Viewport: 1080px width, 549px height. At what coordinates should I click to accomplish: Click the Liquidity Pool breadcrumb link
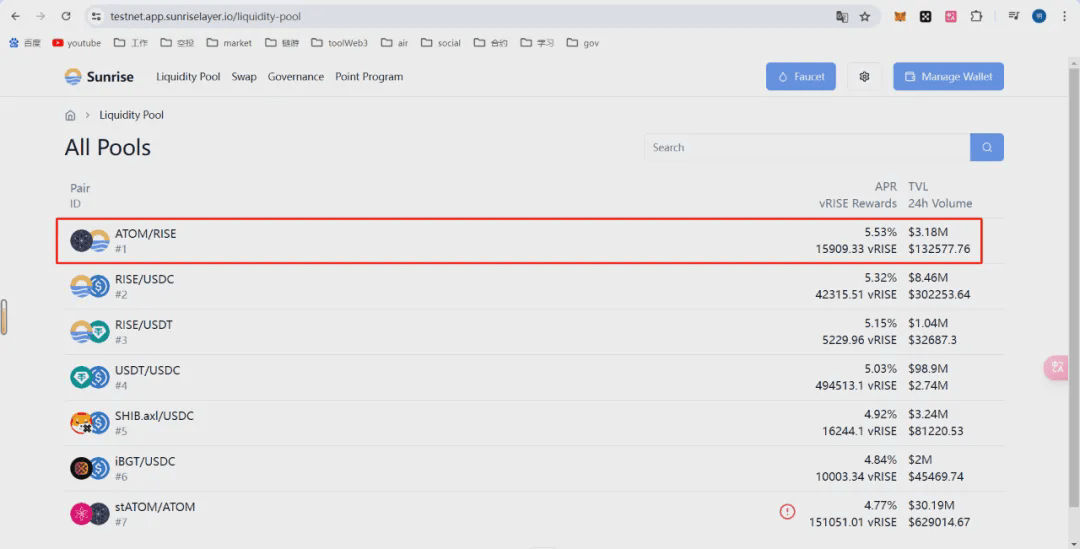coord(132,115)
